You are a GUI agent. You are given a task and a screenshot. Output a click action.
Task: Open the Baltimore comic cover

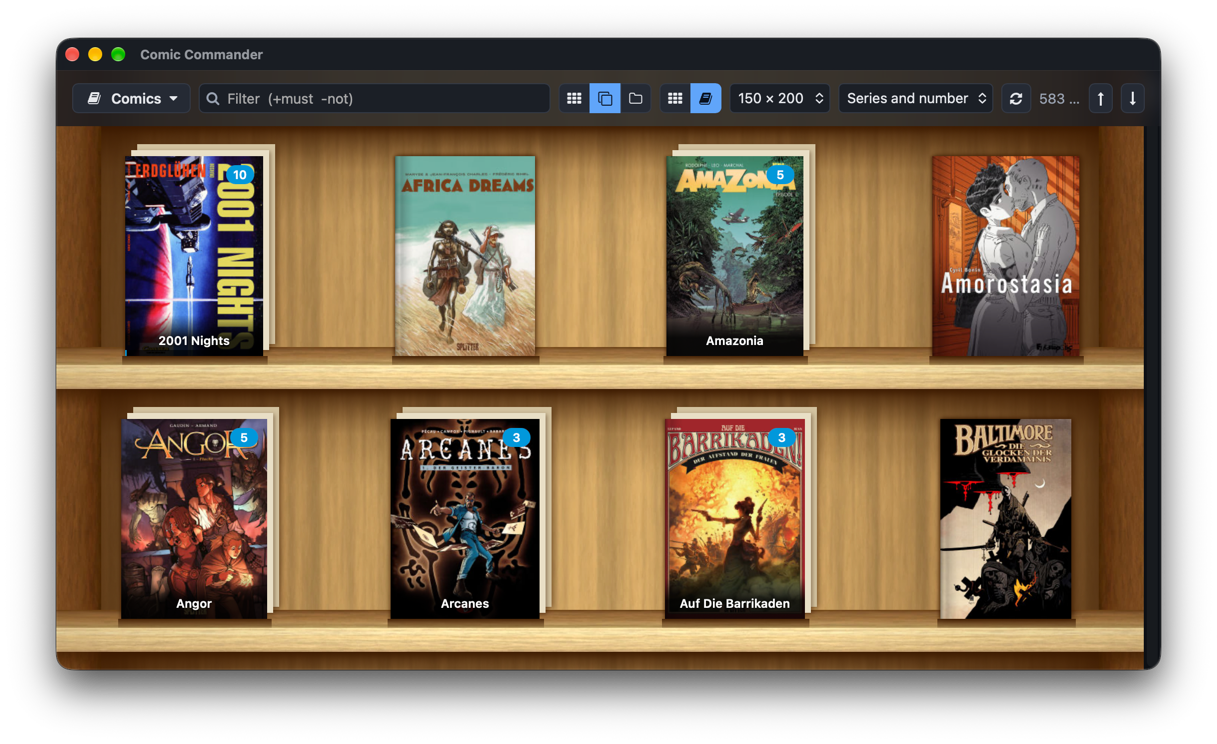[x=1006, y=519]
